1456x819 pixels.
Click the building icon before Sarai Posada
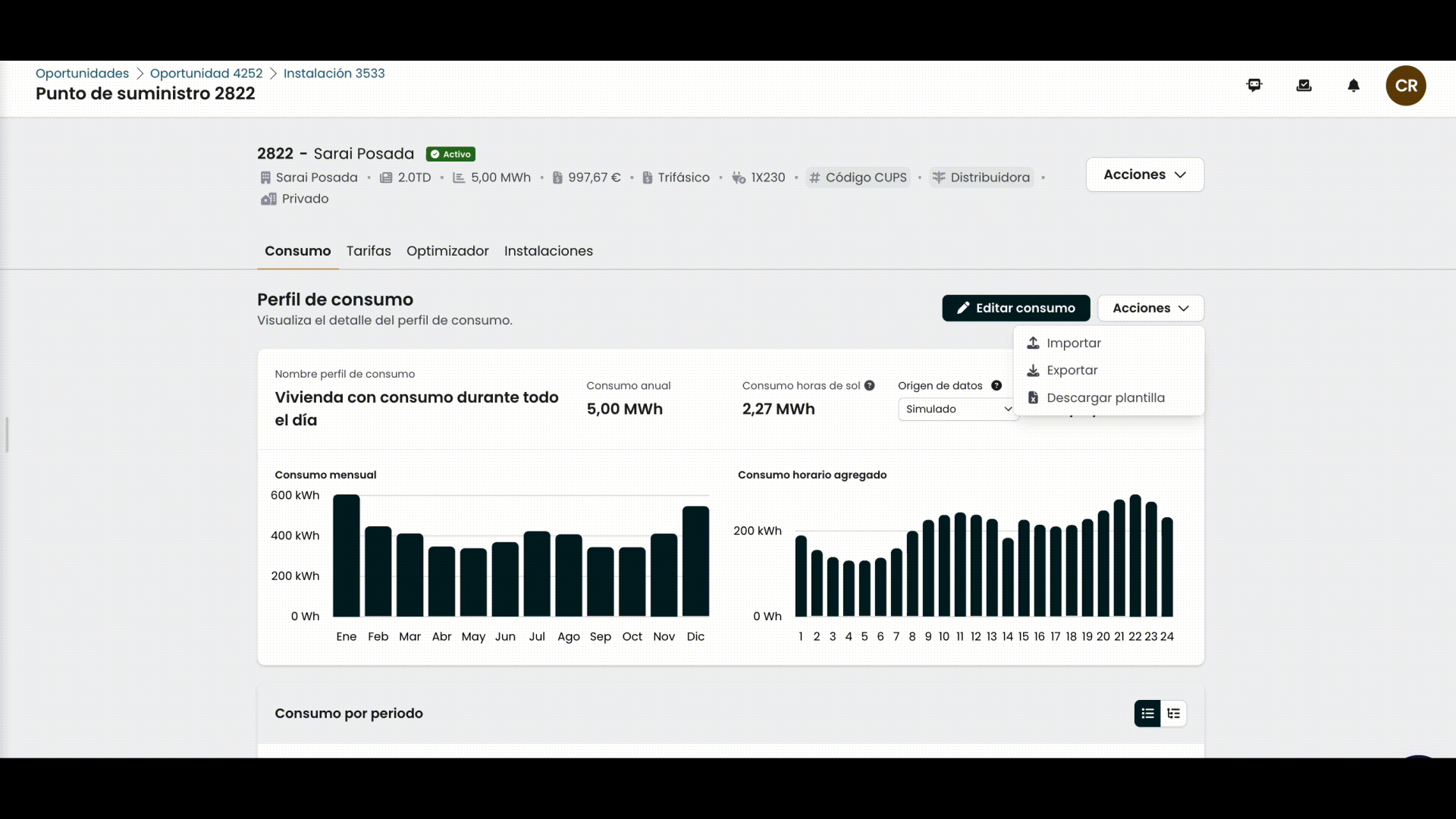(265, 177)
